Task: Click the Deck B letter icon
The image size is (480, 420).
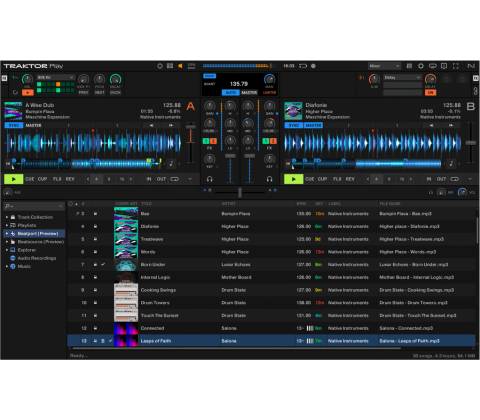Action: pyautogui.click(x=471, y=107)
